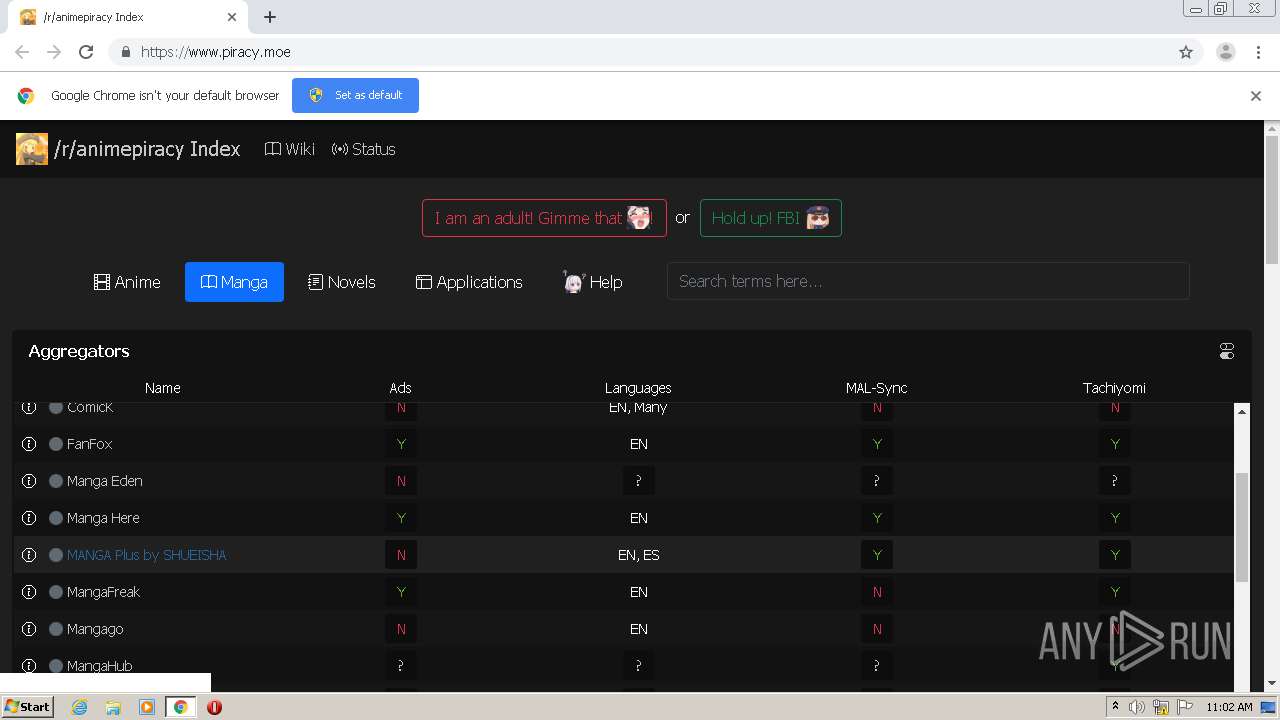Click the animepiracy site logo avatar

[x=32, y=149]
